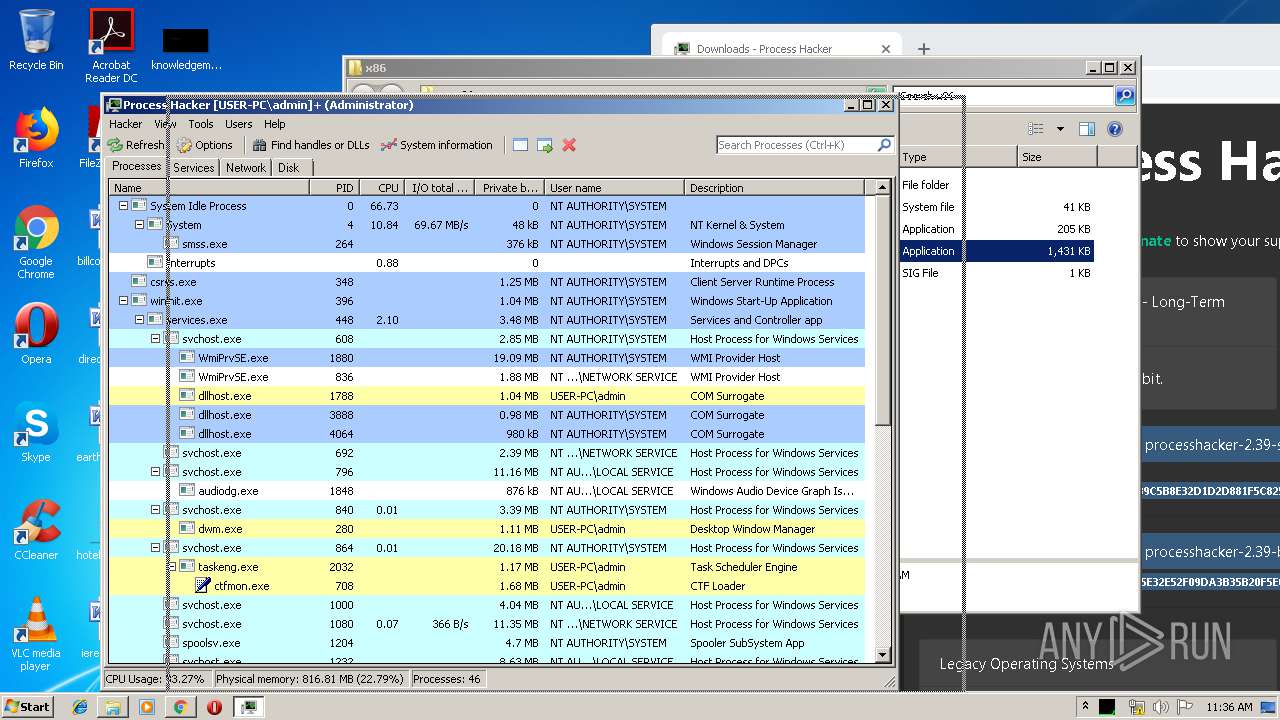Sort Explorer files by Size column
This screenshot has height=720, width=1280.
coord(1057,157)
